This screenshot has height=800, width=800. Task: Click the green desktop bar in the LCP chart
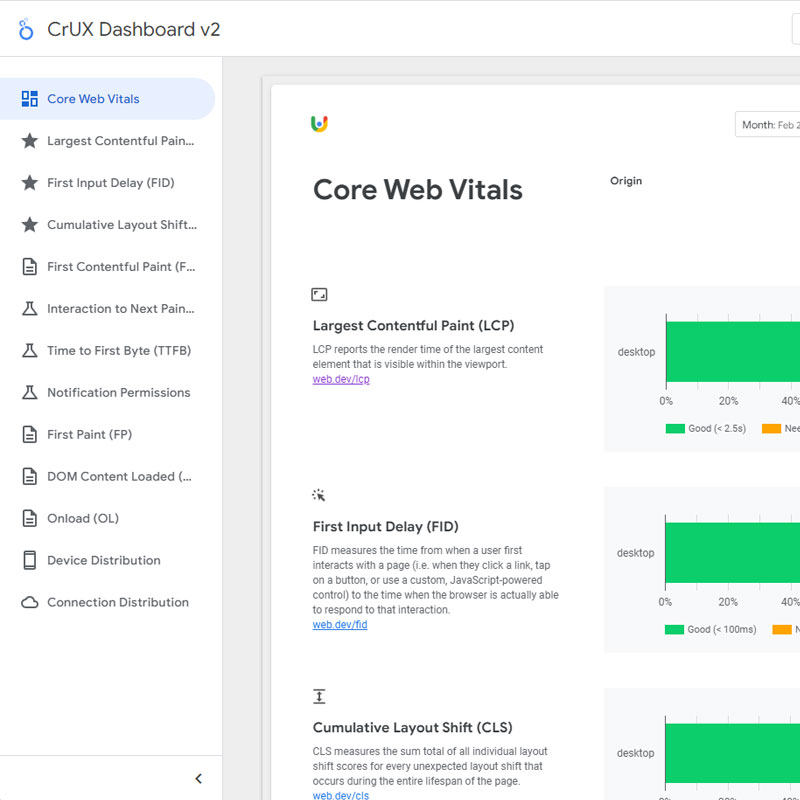733,352
